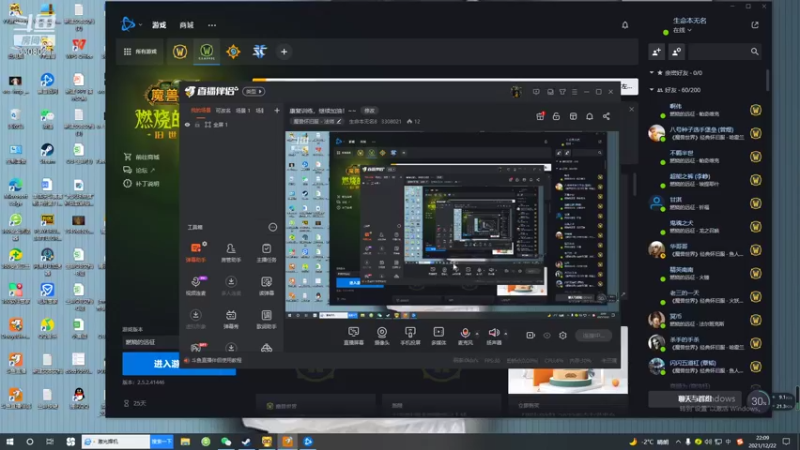Open streaming settings gear icon
This screenshot has width=800, height=450.
coord(563,335)
